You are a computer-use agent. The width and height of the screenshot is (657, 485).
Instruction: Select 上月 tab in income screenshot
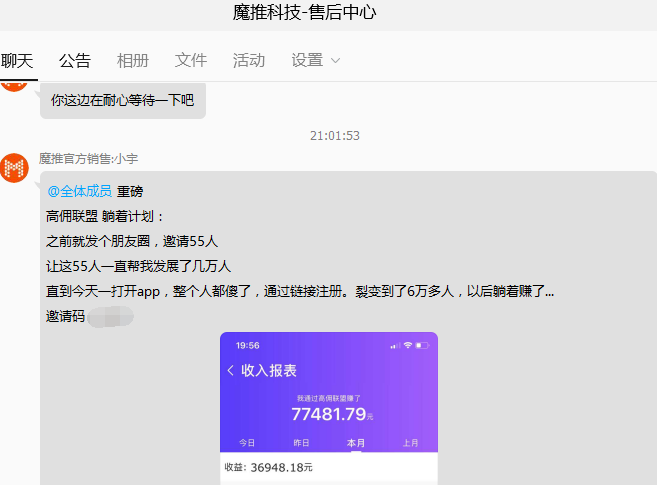click(x=411, y=443)
